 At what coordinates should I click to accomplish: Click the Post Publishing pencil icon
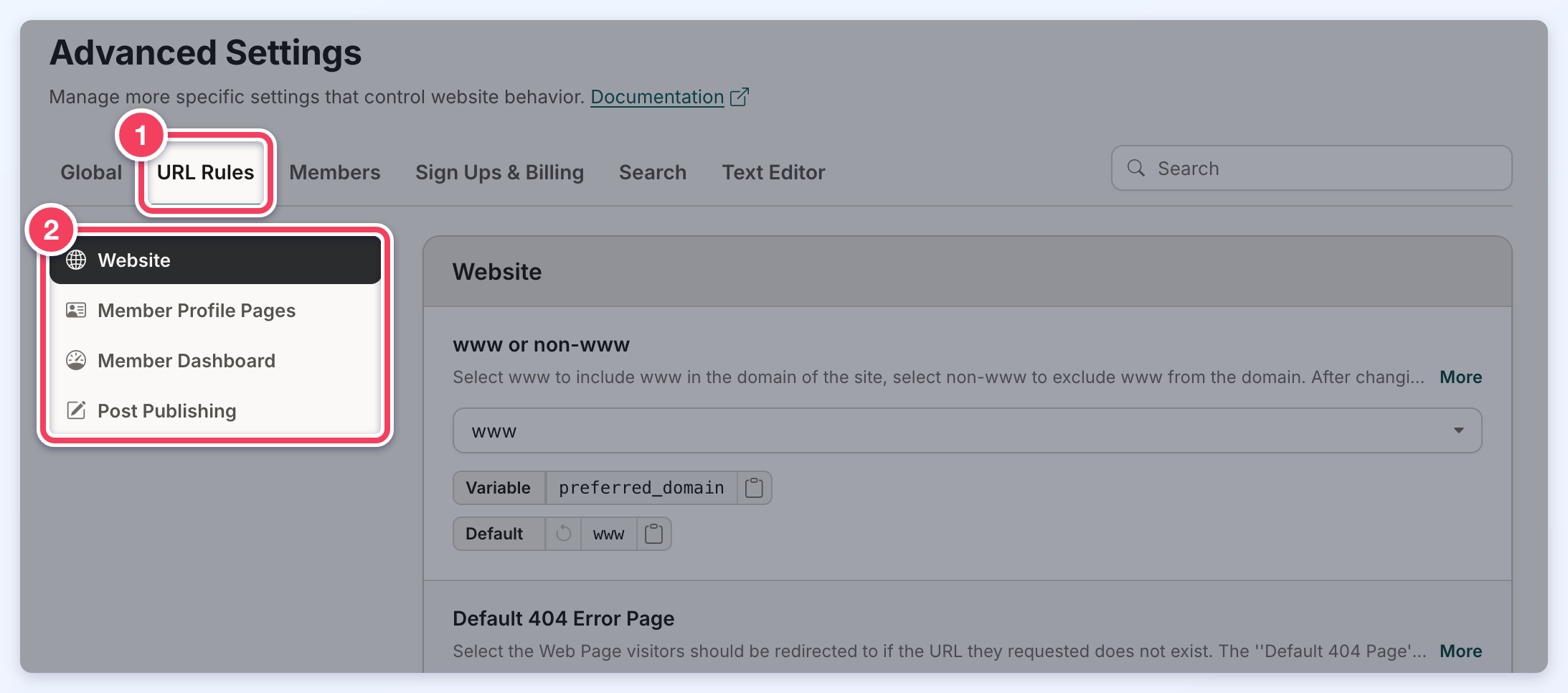(76, 410)
